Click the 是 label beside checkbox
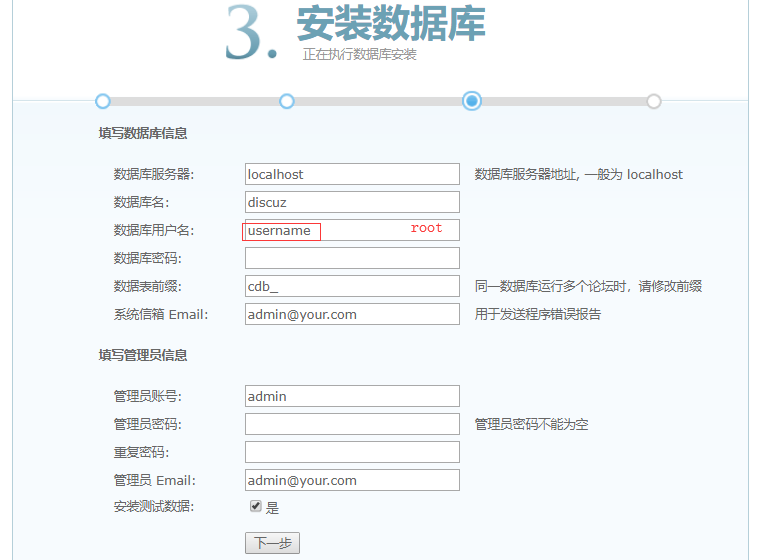Image resolution: width=765 pixels, height=560 pixels. [x=272, y=508]
